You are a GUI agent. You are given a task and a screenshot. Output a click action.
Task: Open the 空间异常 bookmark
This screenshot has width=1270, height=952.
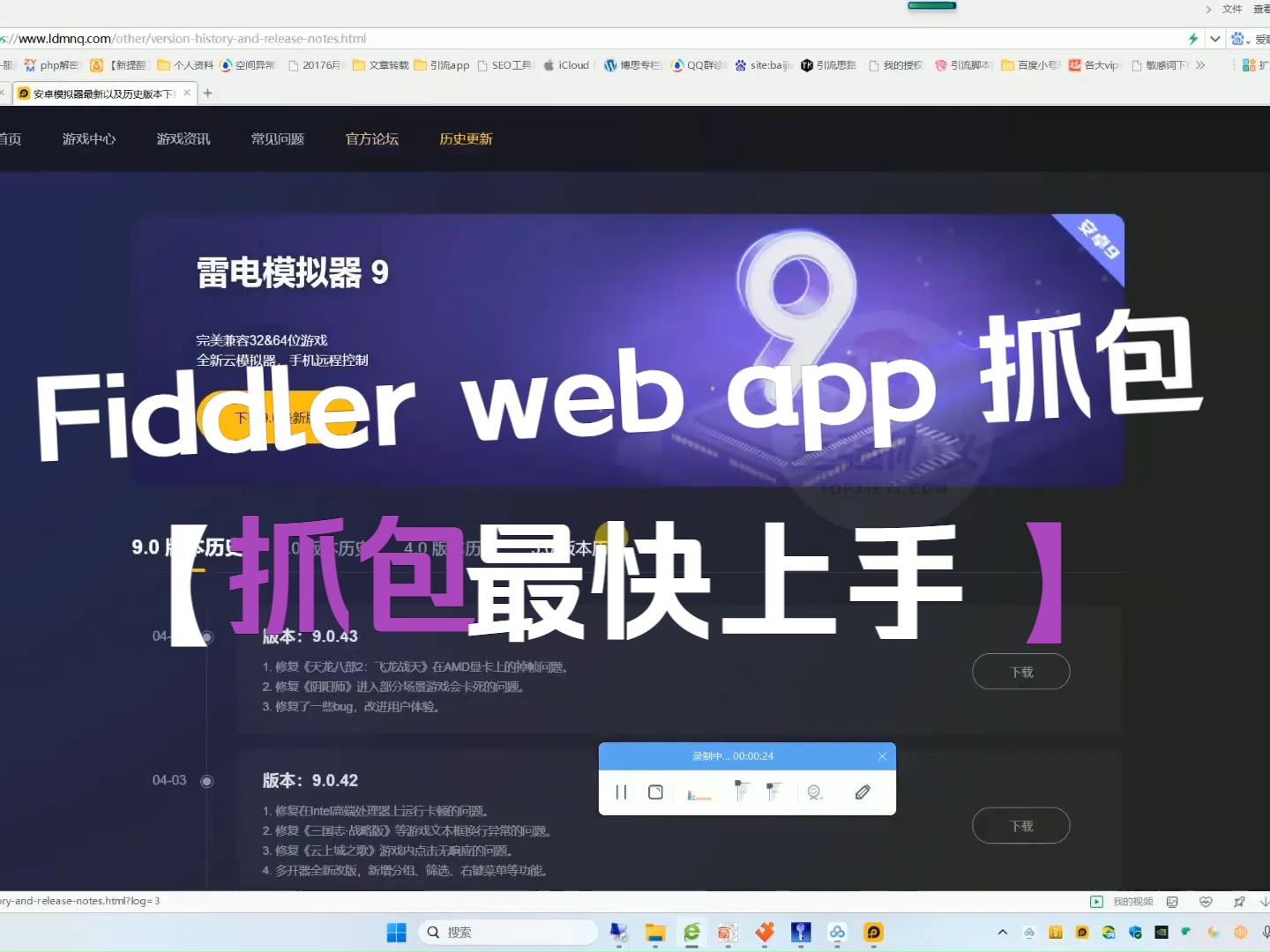coord(248,65)
